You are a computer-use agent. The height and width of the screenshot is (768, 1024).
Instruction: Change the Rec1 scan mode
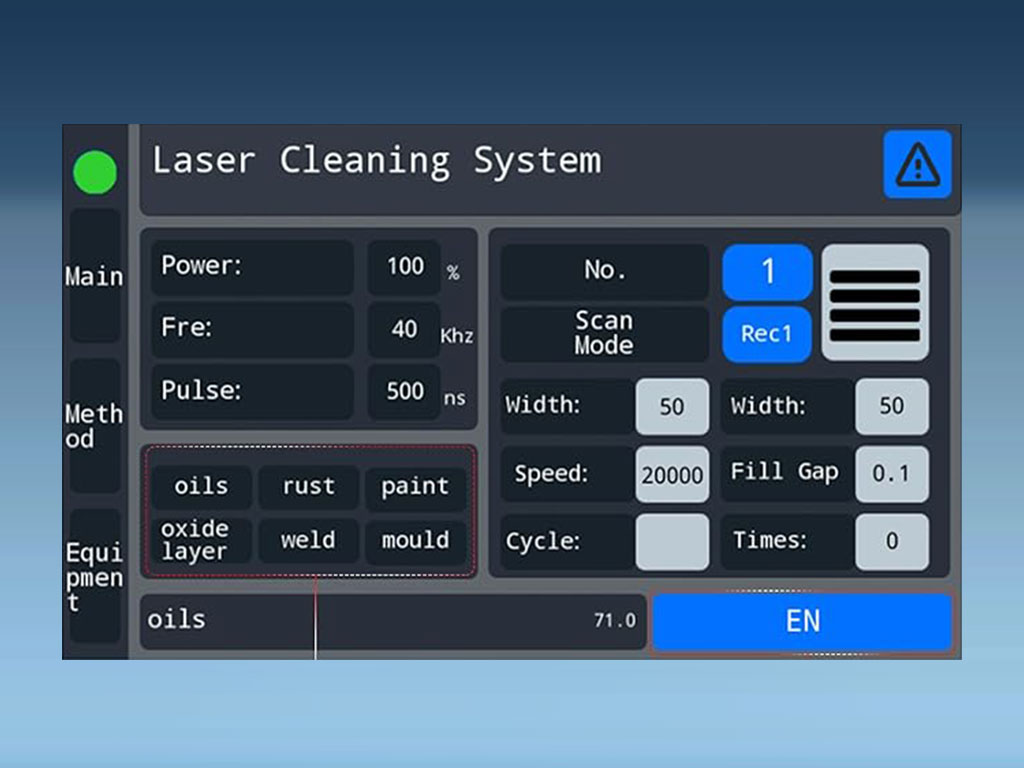click(x=767, y=334)
